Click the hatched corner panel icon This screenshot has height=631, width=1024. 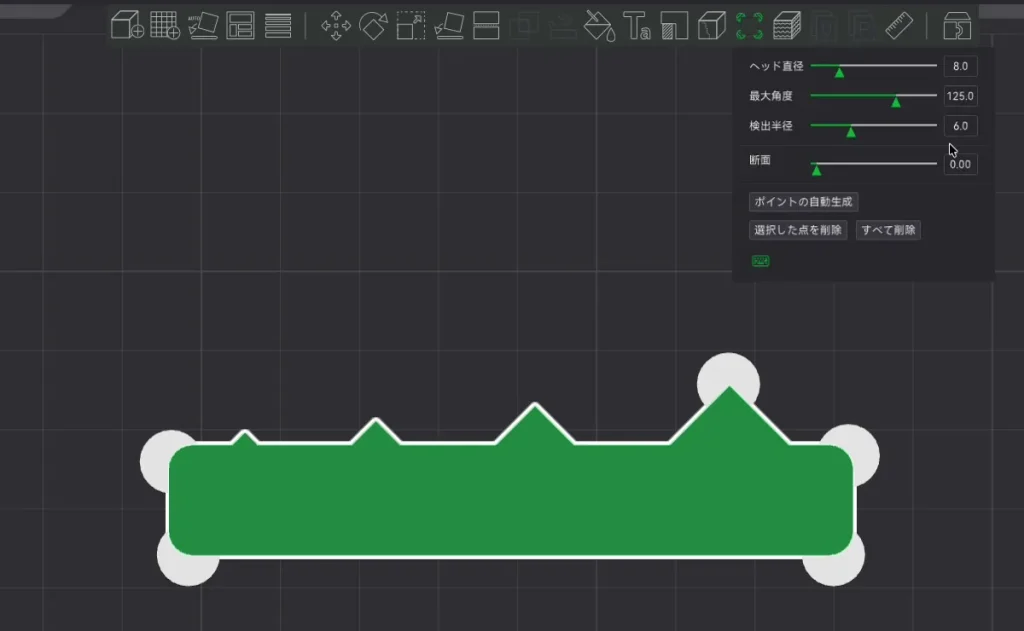[675, 26]
